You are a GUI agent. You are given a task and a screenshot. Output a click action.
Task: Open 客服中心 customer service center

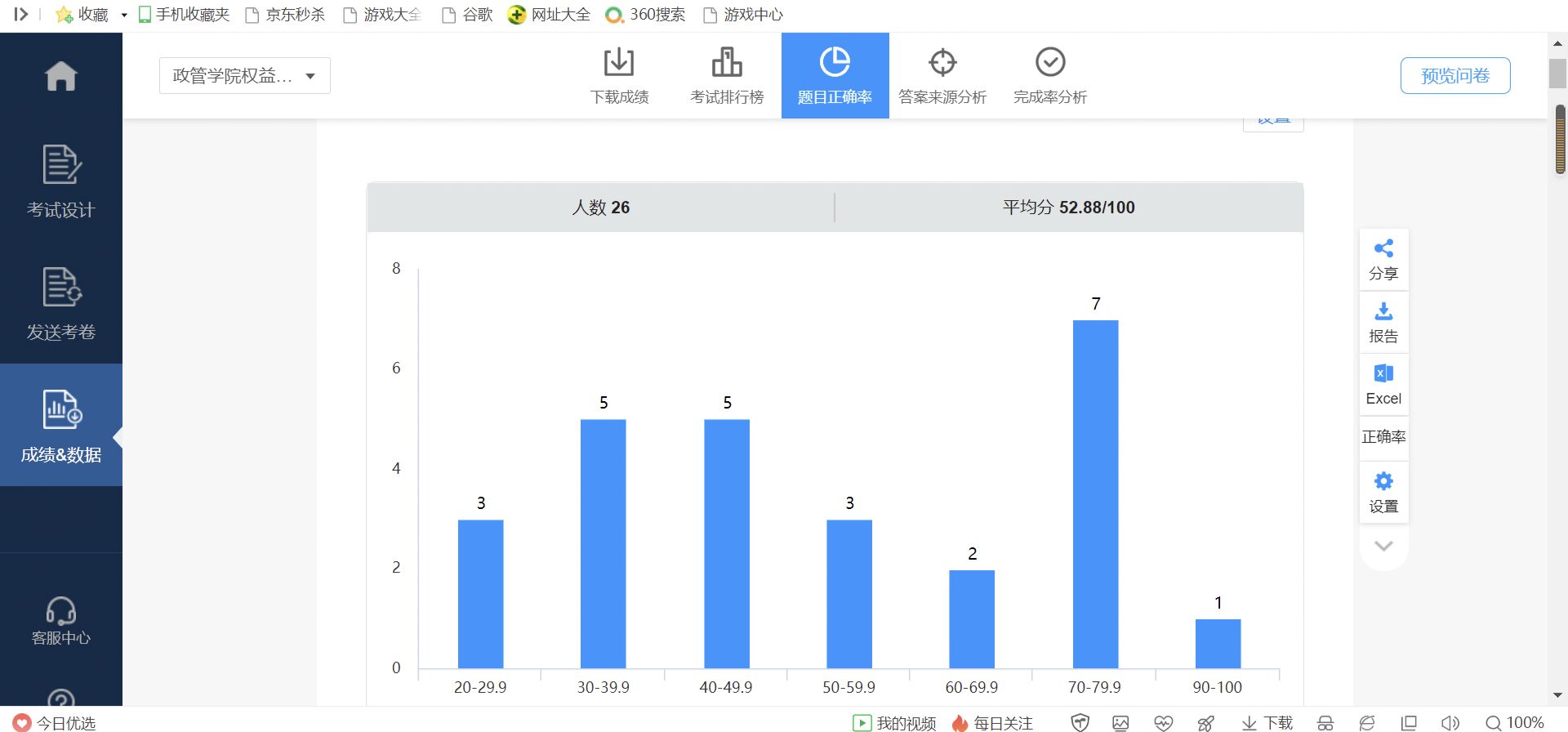point(60,622)
